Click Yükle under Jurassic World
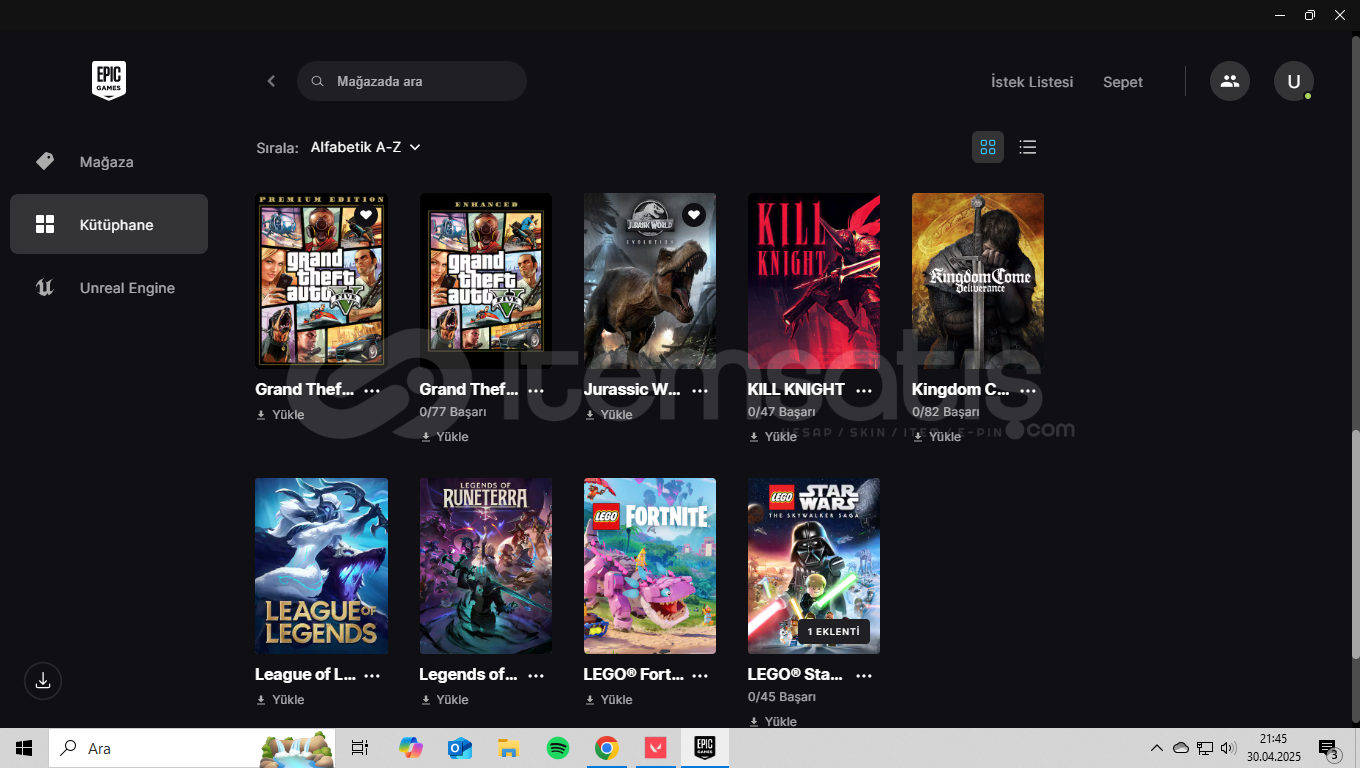The image size is (1360, 768). pos(608,415)
